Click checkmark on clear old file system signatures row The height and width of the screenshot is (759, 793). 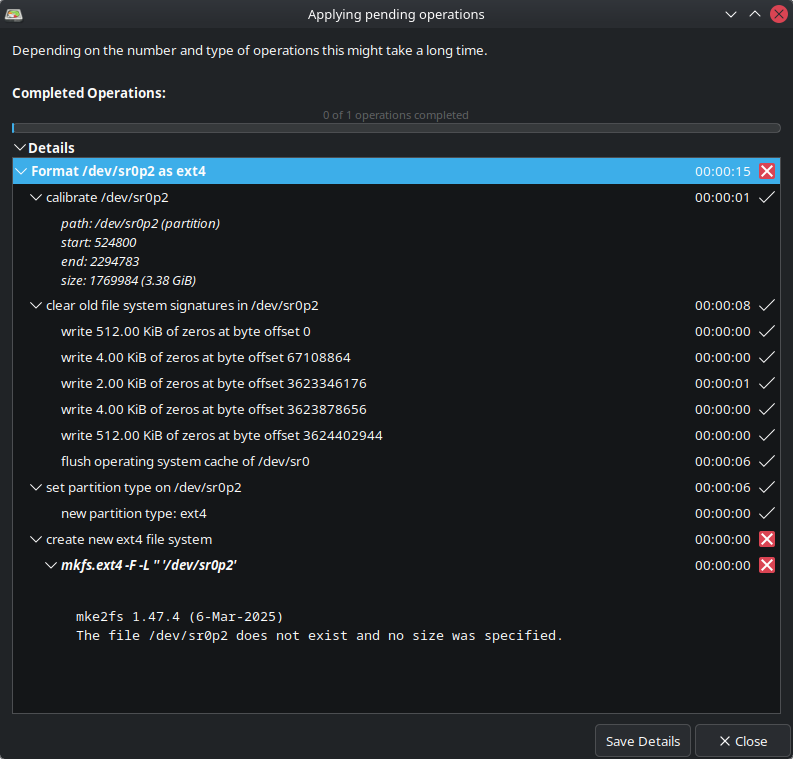pos(767,305)
